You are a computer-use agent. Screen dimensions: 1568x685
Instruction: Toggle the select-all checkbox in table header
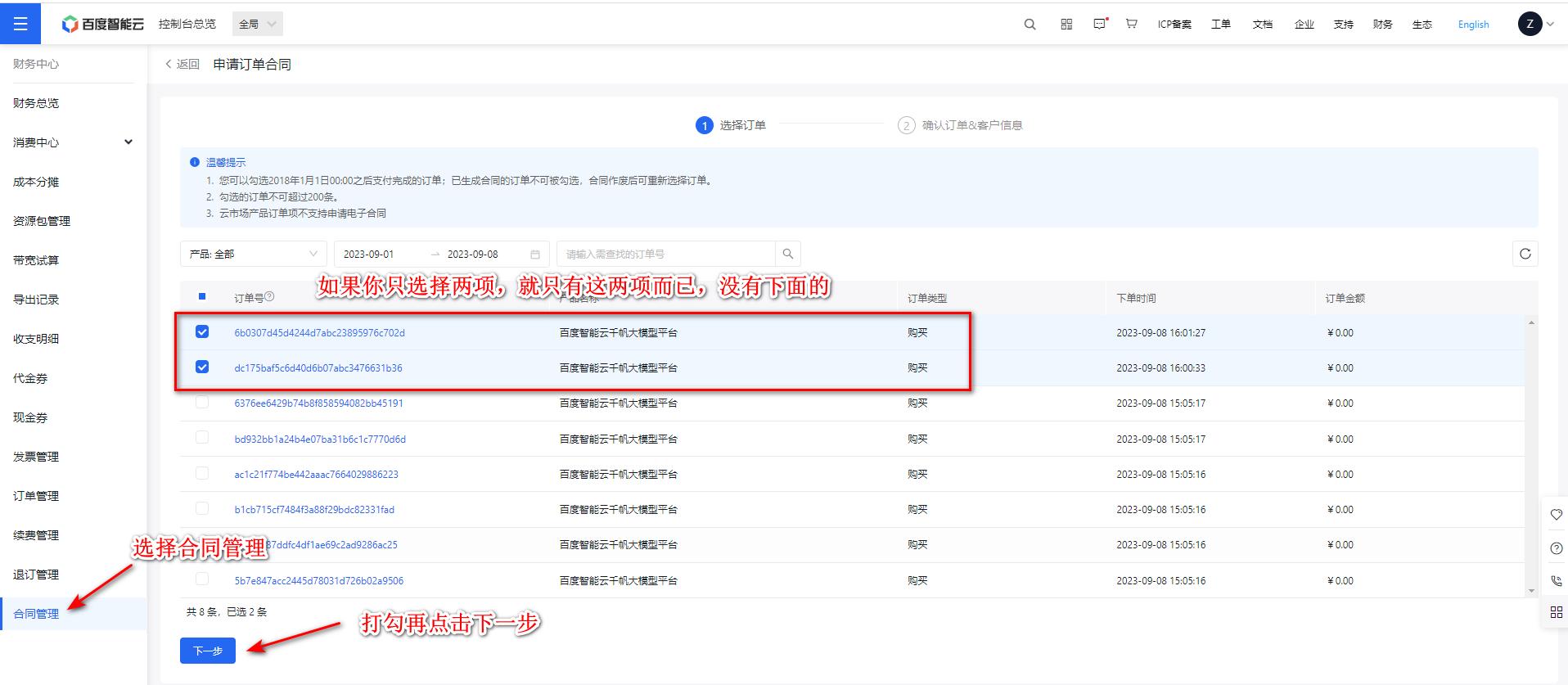pyautogui.click(x=202, y=296)
